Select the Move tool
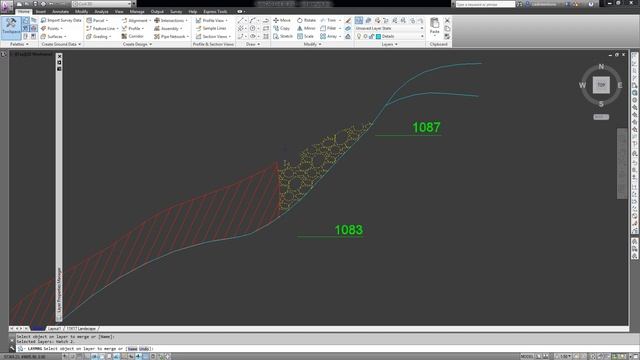 [x=282, y=20]
